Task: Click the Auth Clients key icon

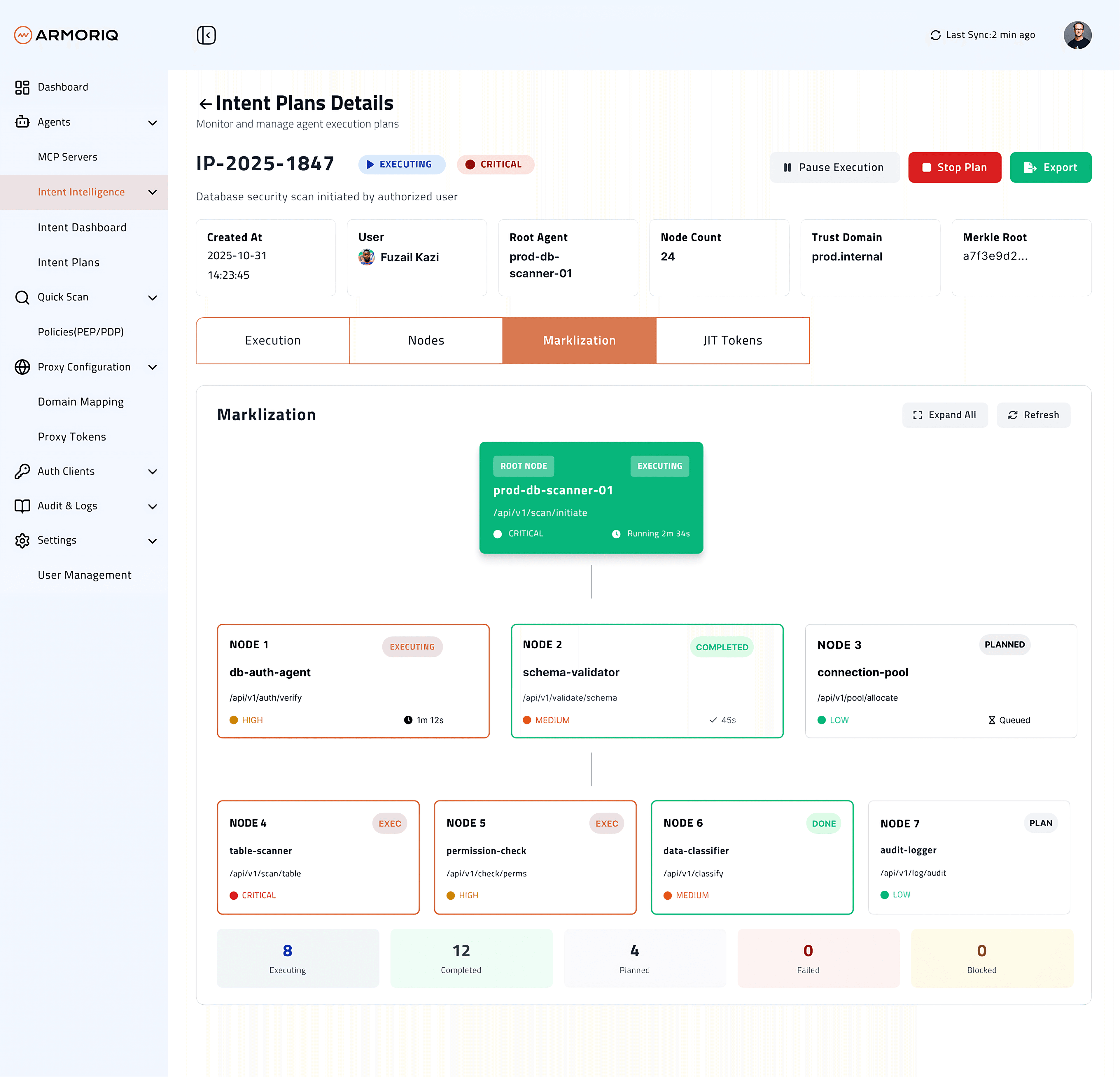Action: (x=22, y=471)
